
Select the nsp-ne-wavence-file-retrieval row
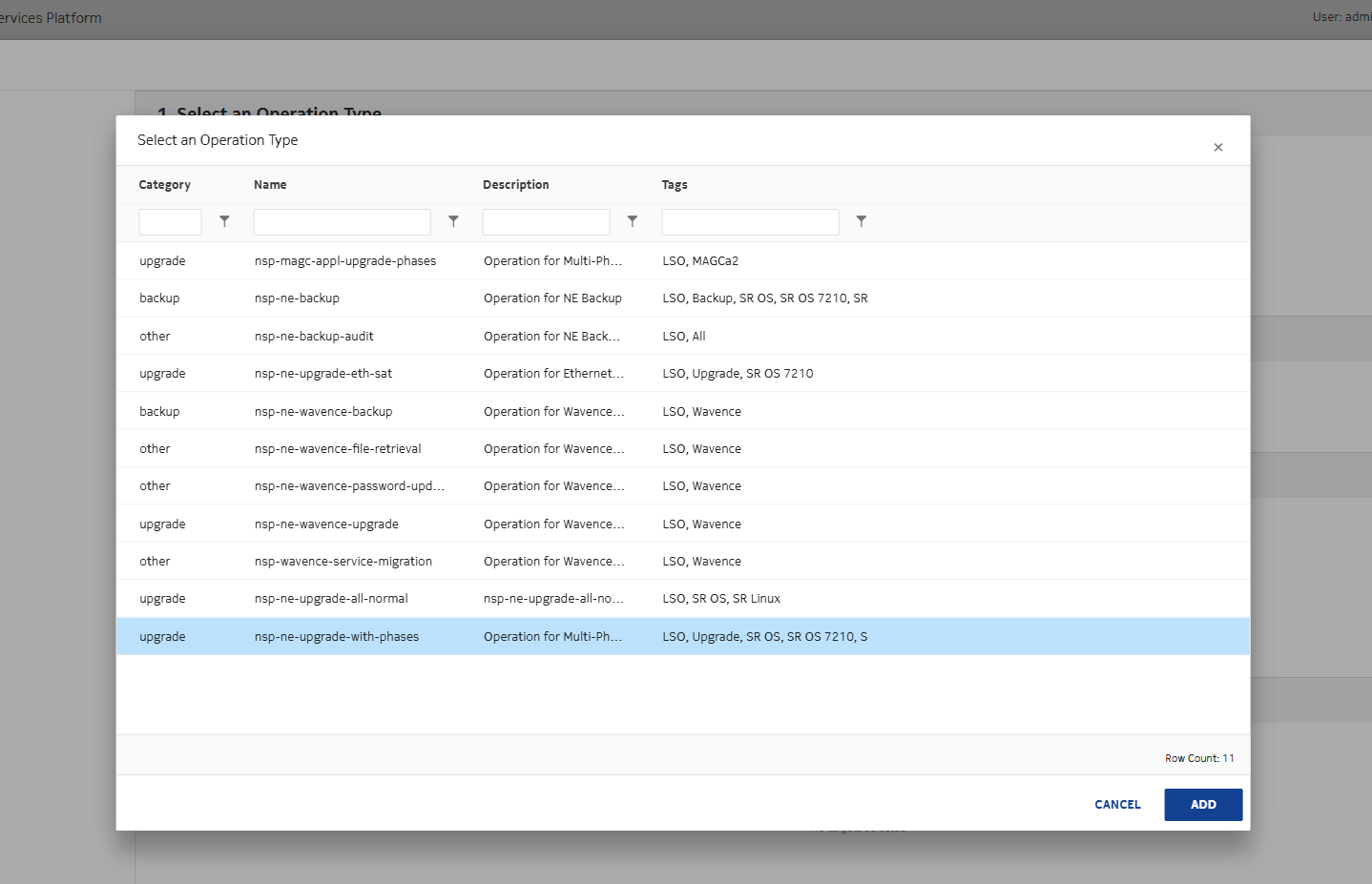tap(338, 449)
